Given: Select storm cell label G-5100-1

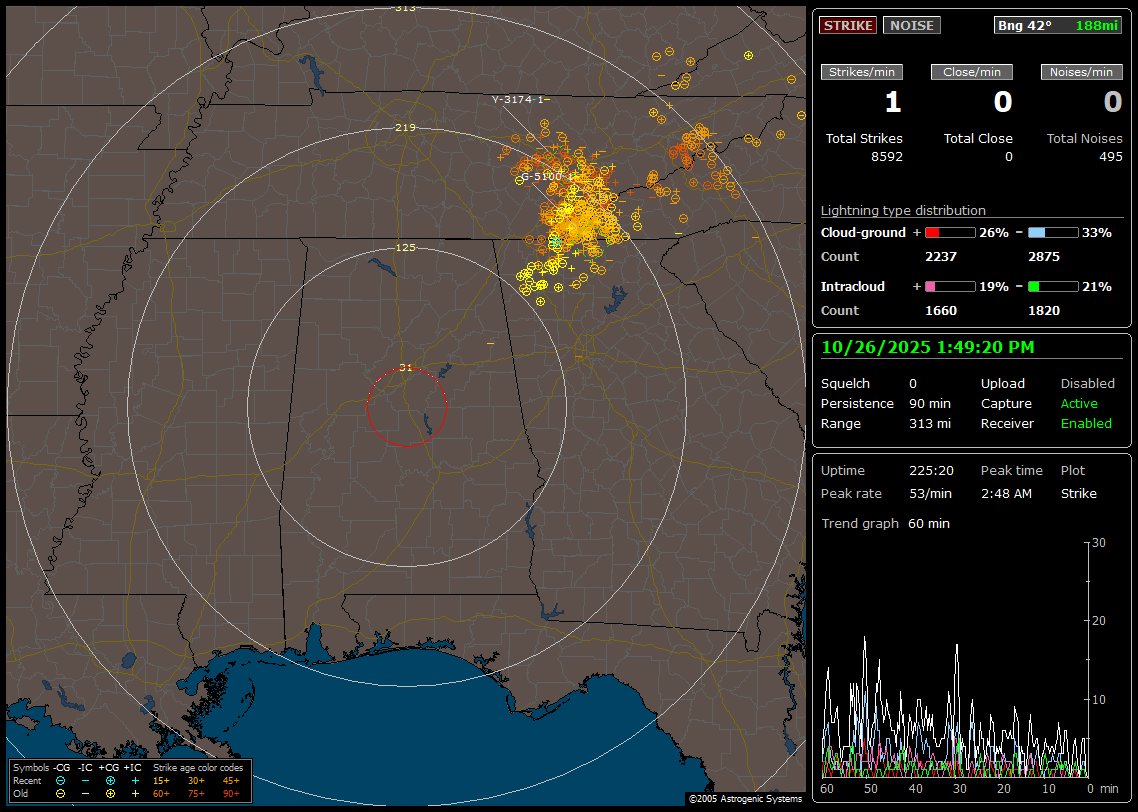Looking at the screenshot, I should 545,176.
